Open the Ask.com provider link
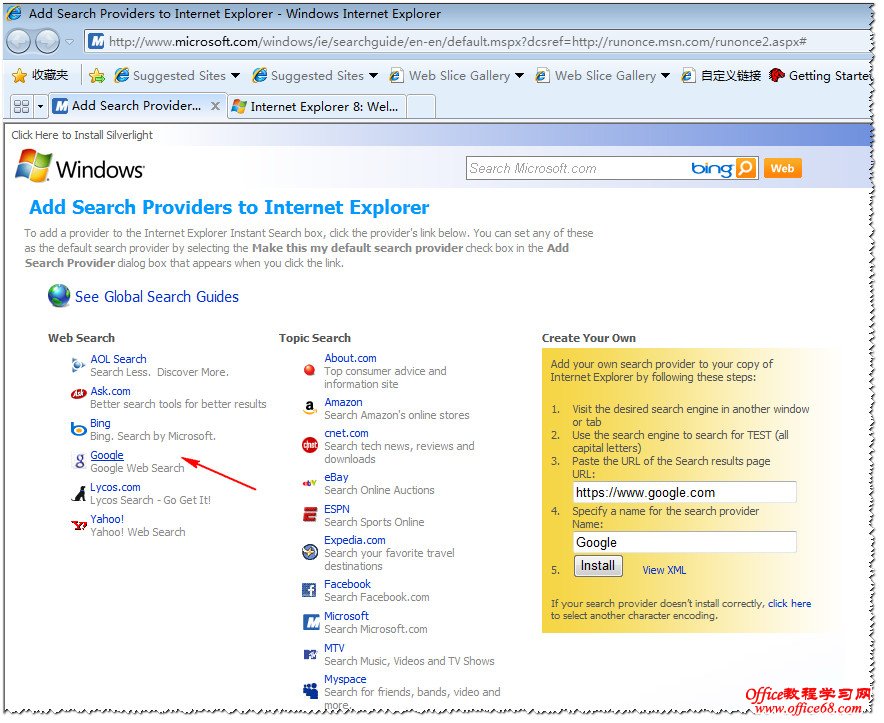The height and width of the screenshot is (723, 884). point(110,391)
